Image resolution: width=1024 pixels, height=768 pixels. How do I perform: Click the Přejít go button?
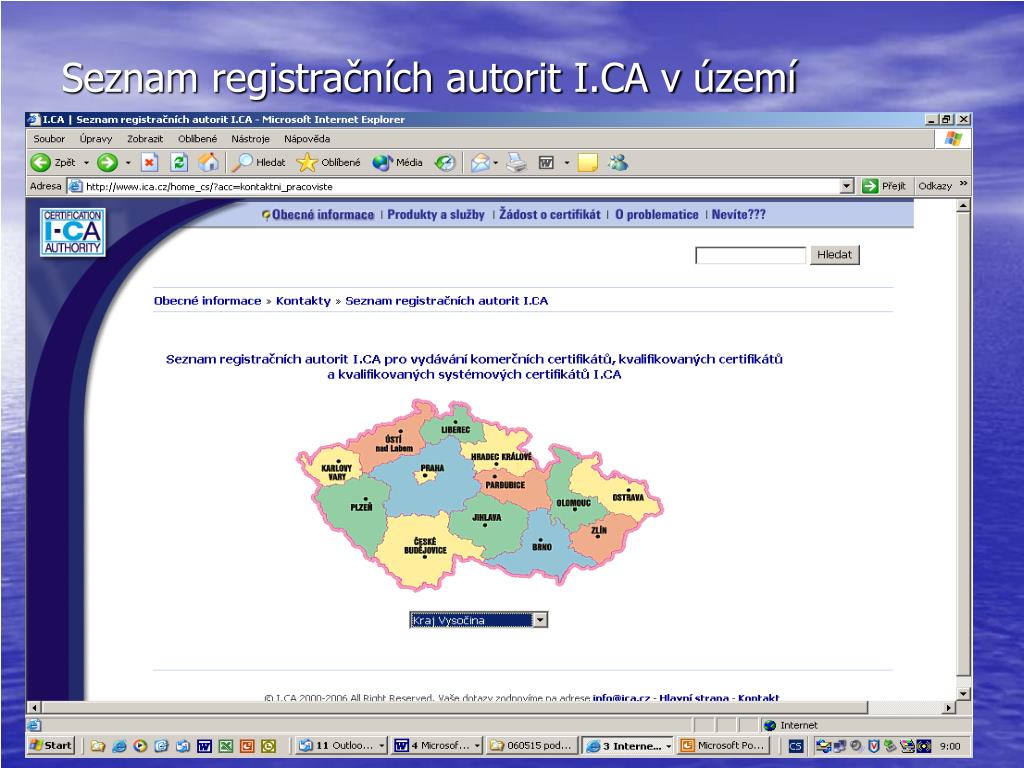point(884,186)
